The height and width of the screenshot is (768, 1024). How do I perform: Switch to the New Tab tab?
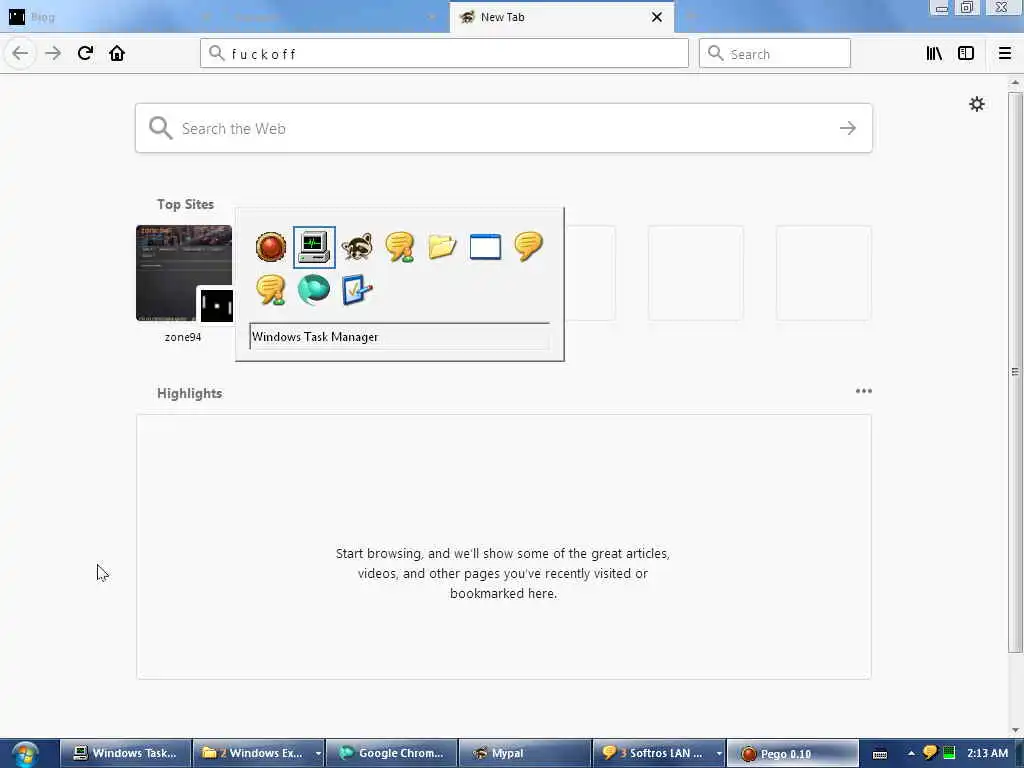click(562, 17)
